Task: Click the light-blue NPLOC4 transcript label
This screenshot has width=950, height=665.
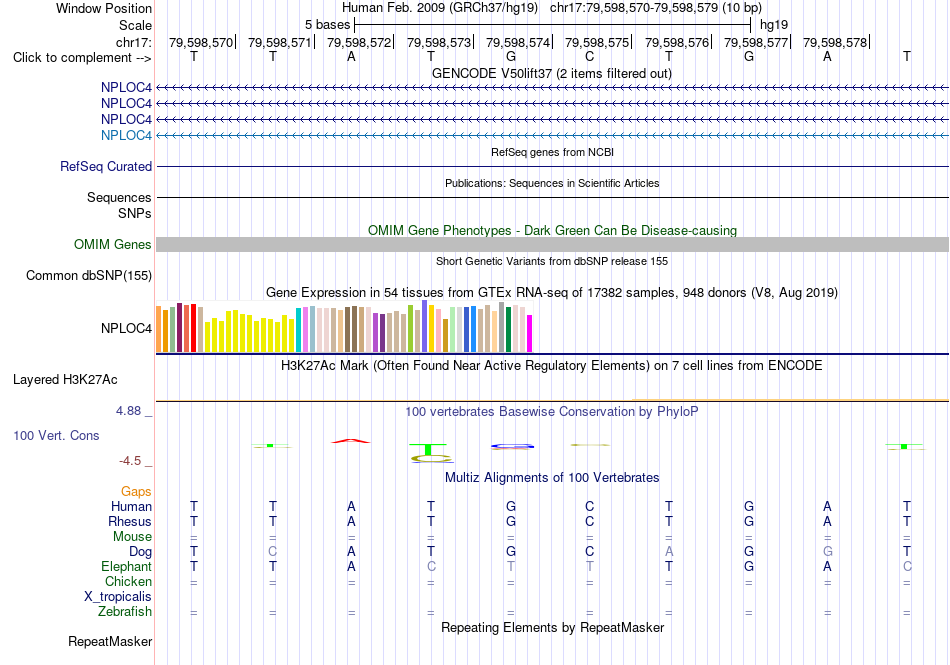Action: click(126, 135)
